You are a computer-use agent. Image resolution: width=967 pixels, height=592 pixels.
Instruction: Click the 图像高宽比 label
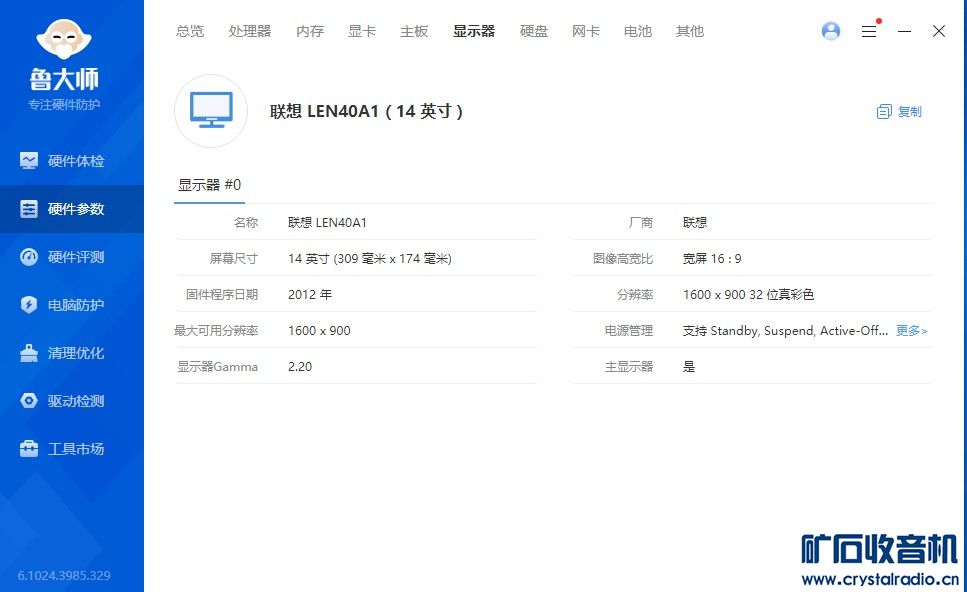pos(622,258)
